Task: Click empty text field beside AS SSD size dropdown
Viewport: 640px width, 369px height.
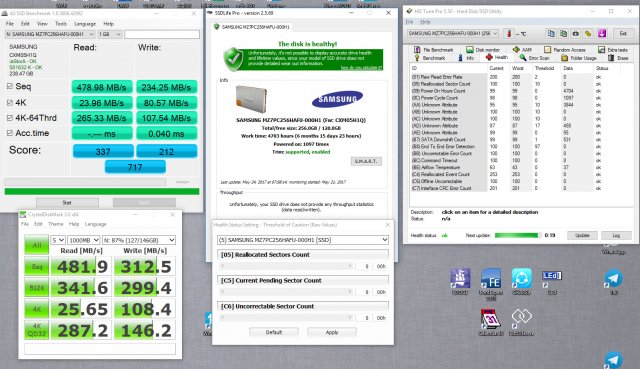Action: click(162, 34)
